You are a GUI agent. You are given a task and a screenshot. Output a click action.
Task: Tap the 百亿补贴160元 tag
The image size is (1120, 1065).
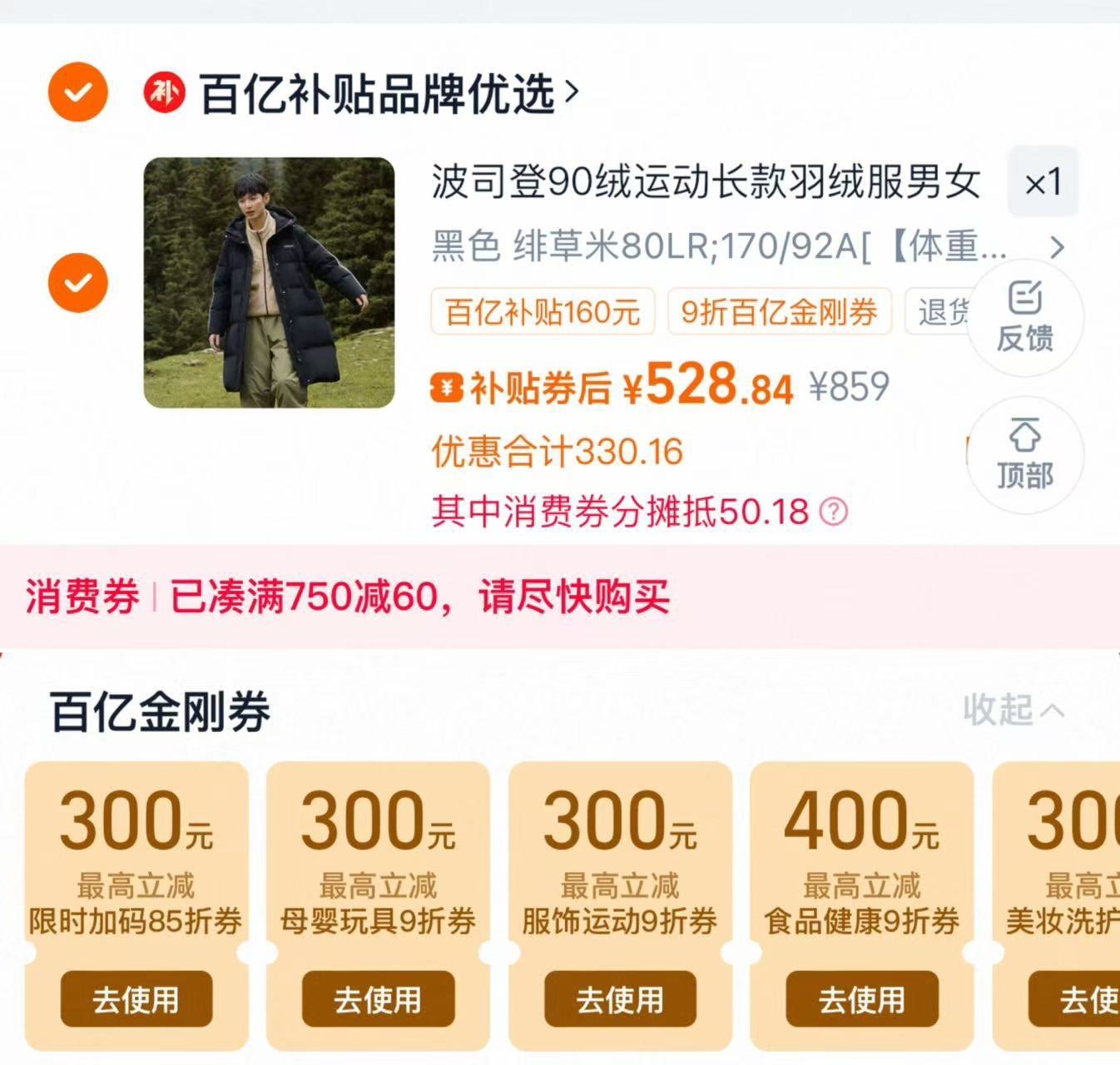(x=543, y=312)
